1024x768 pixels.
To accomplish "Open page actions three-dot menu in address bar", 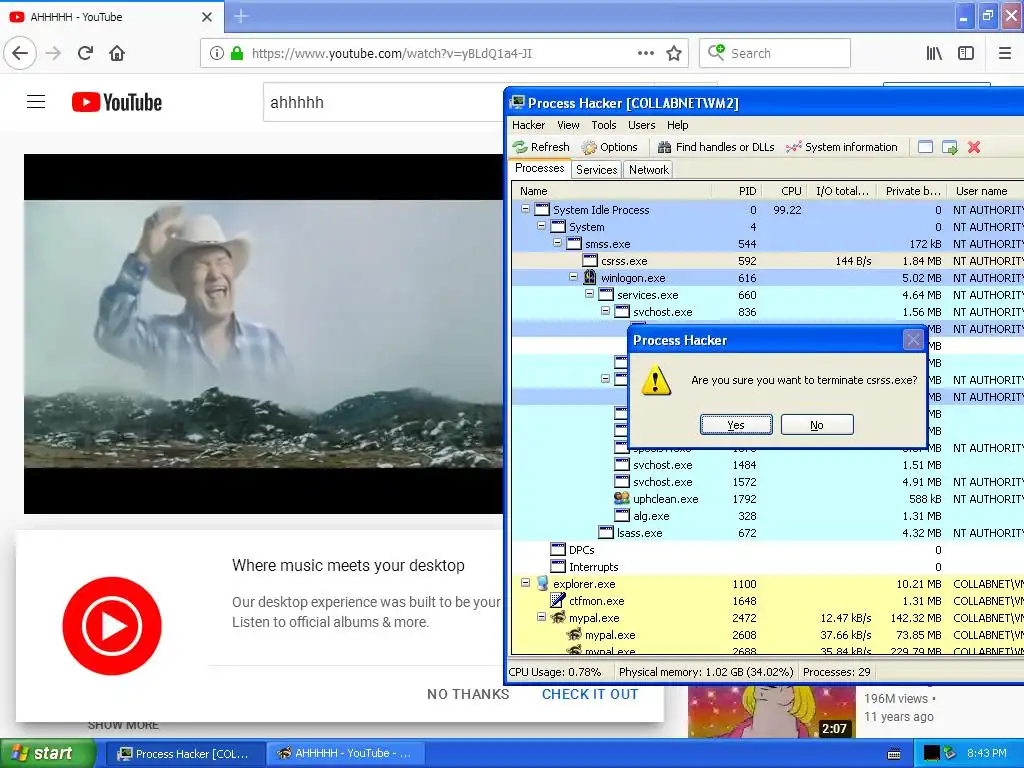I will pyautogui.click(x=645, y=54).
